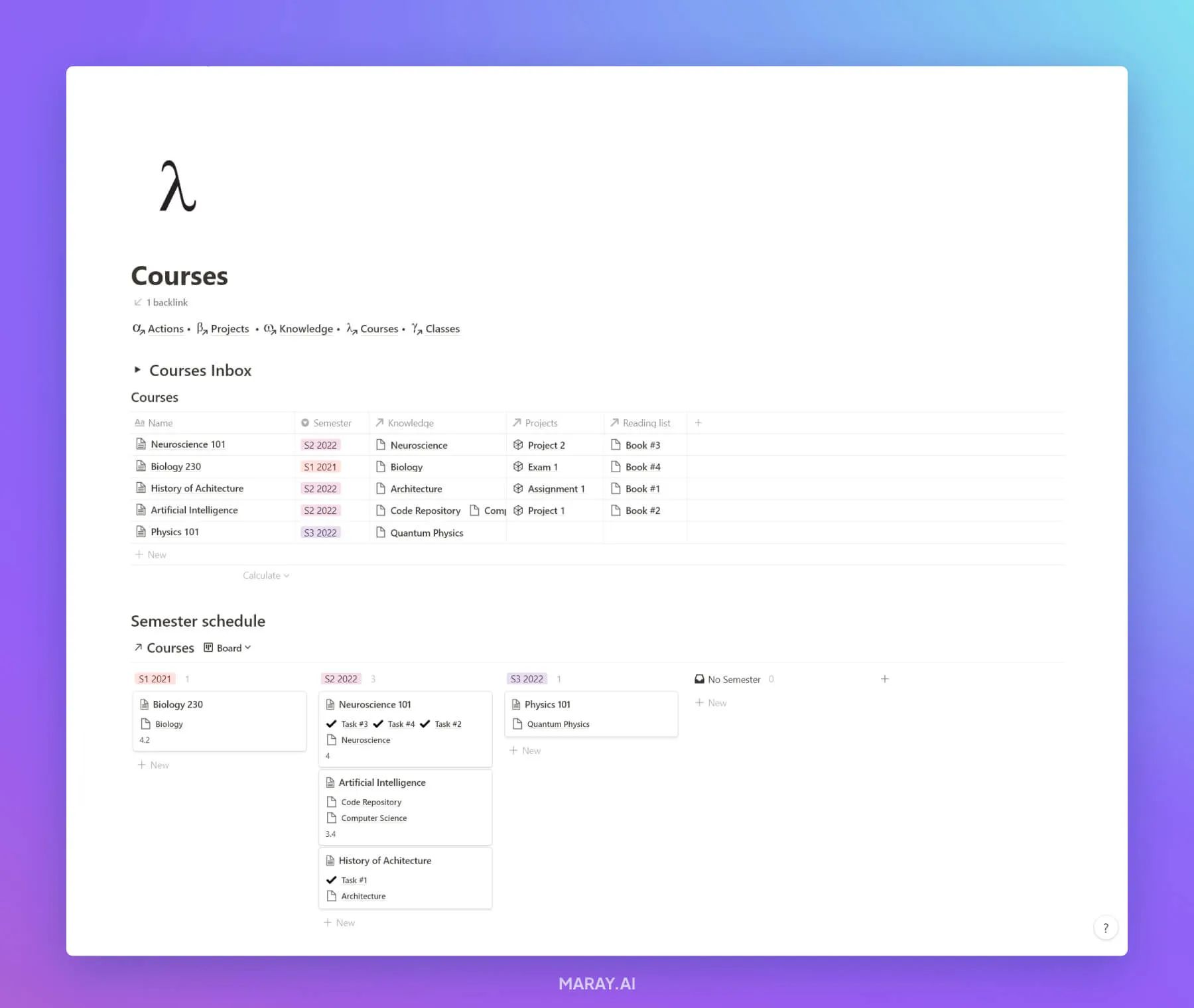The width and height of the screenshot is (1194, 1008).
Task: Click New under the Biology 230 card
Action: click(x=153, y=765)
